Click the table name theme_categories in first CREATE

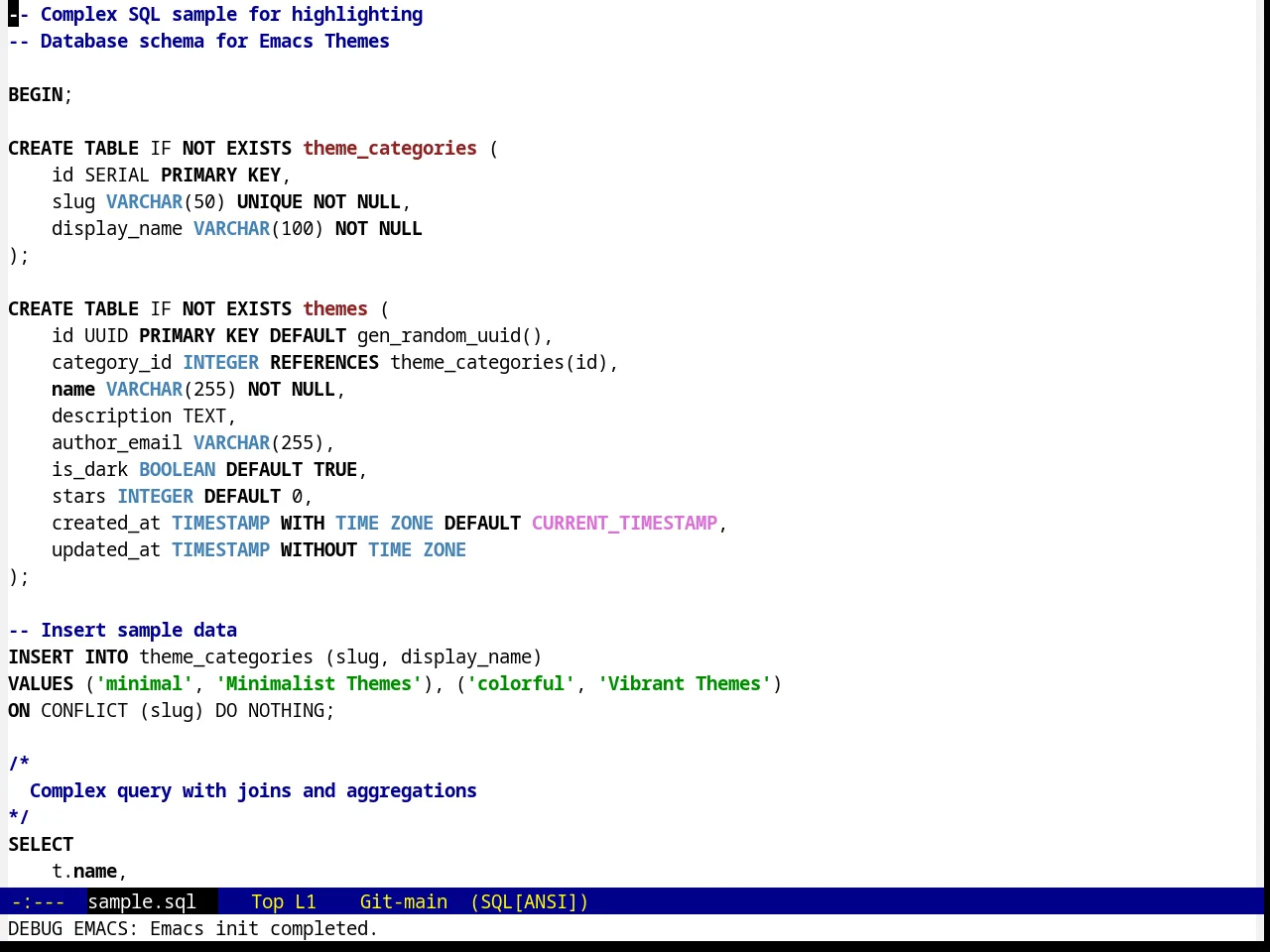[390, 148]
